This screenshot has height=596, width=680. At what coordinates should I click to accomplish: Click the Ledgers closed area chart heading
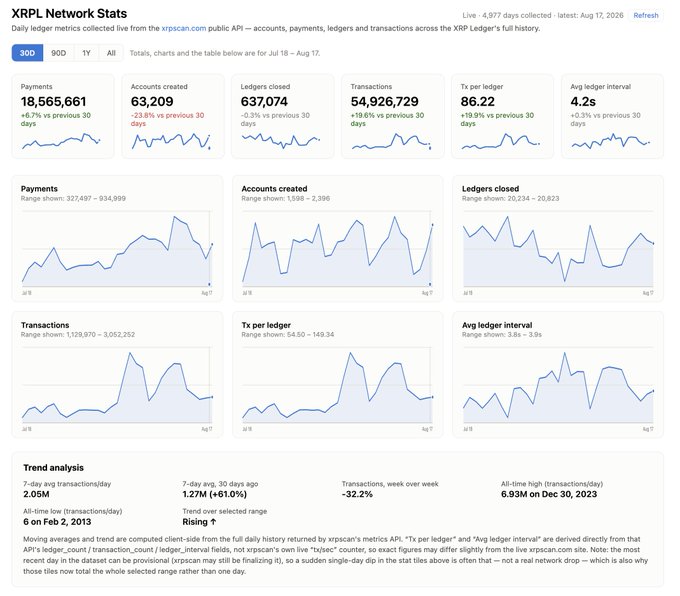tap(490, 189)
